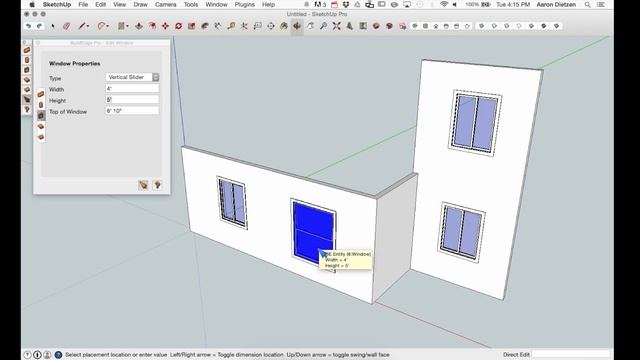Pick the Eraser tool
Image resolution: width=640 pixels, height=360 pixels.
(67, 26)
